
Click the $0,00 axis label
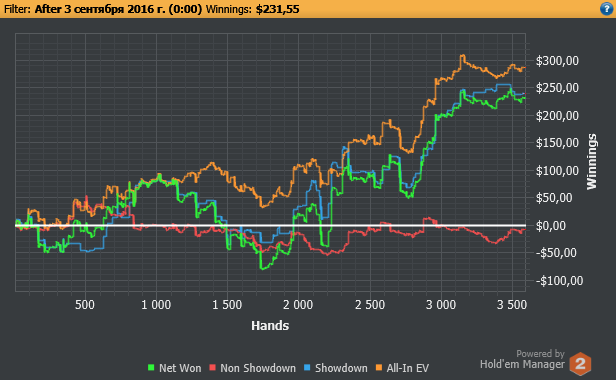click(x=551, y=226)
